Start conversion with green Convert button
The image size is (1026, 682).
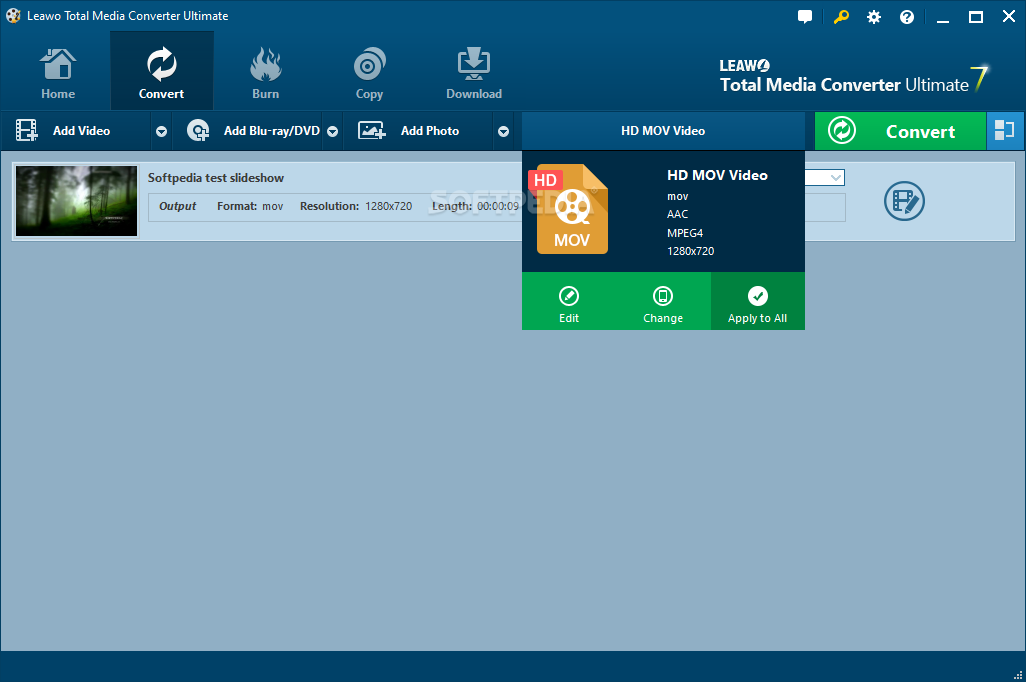tap(900, 131)
